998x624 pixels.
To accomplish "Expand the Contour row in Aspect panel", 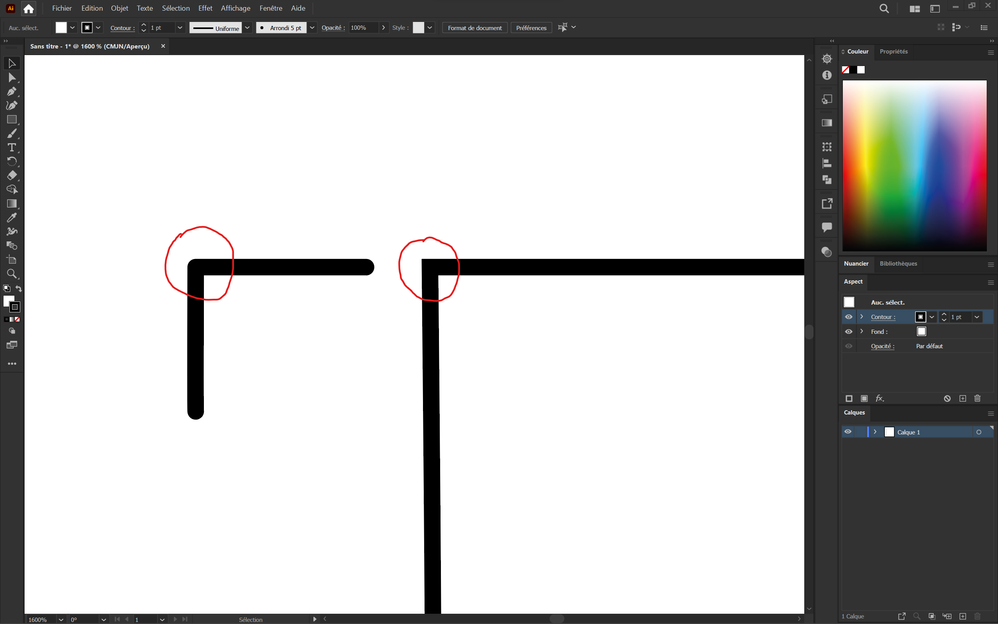I will coord(862,316).
